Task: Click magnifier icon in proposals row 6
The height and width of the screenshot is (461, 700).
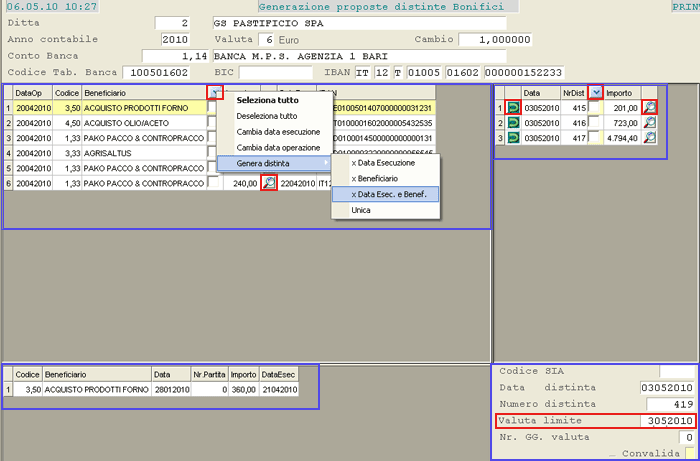Action: click(x=268, y=183)
